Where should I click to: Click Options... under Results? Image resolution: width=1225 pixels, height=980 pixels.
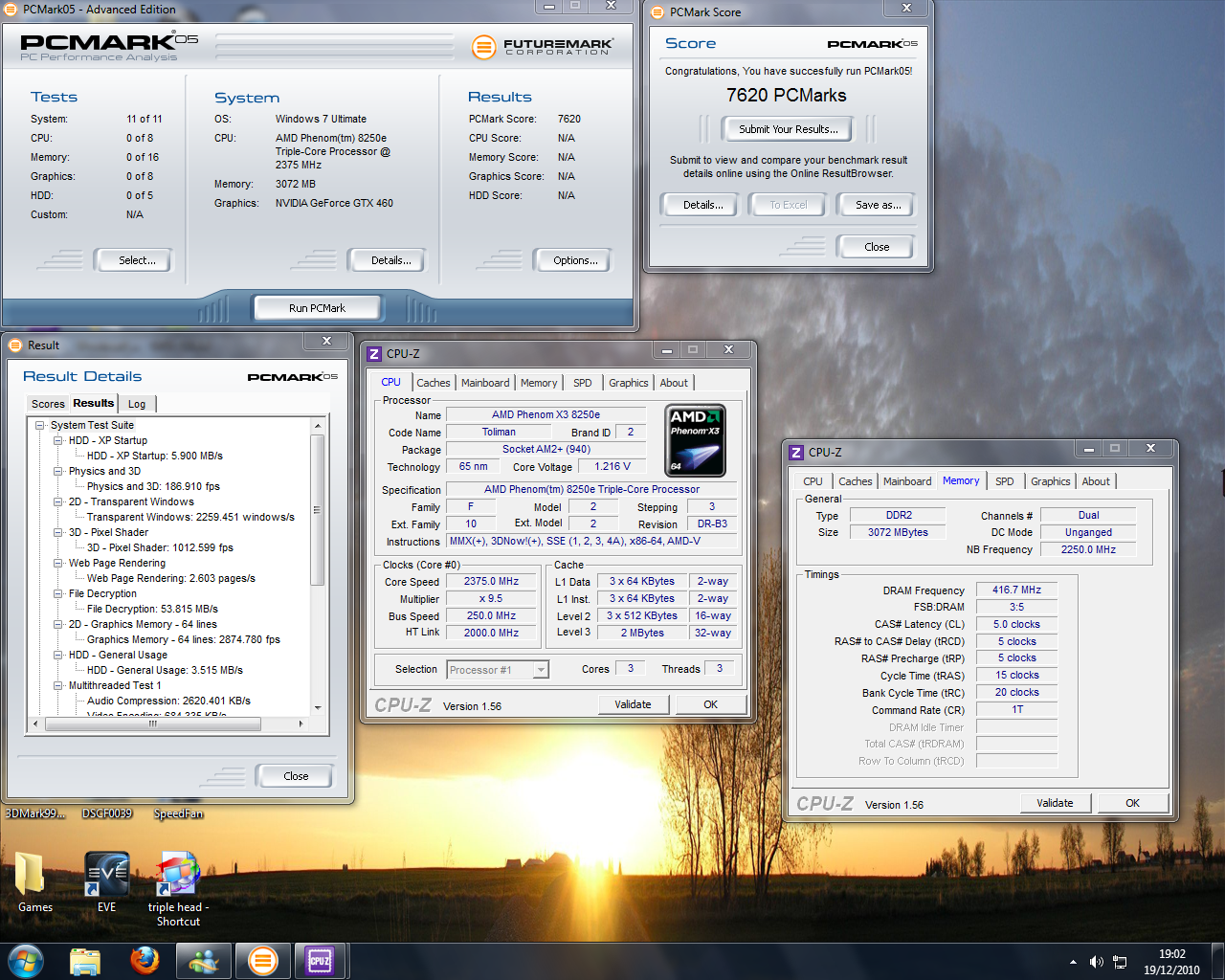[575, 260]
